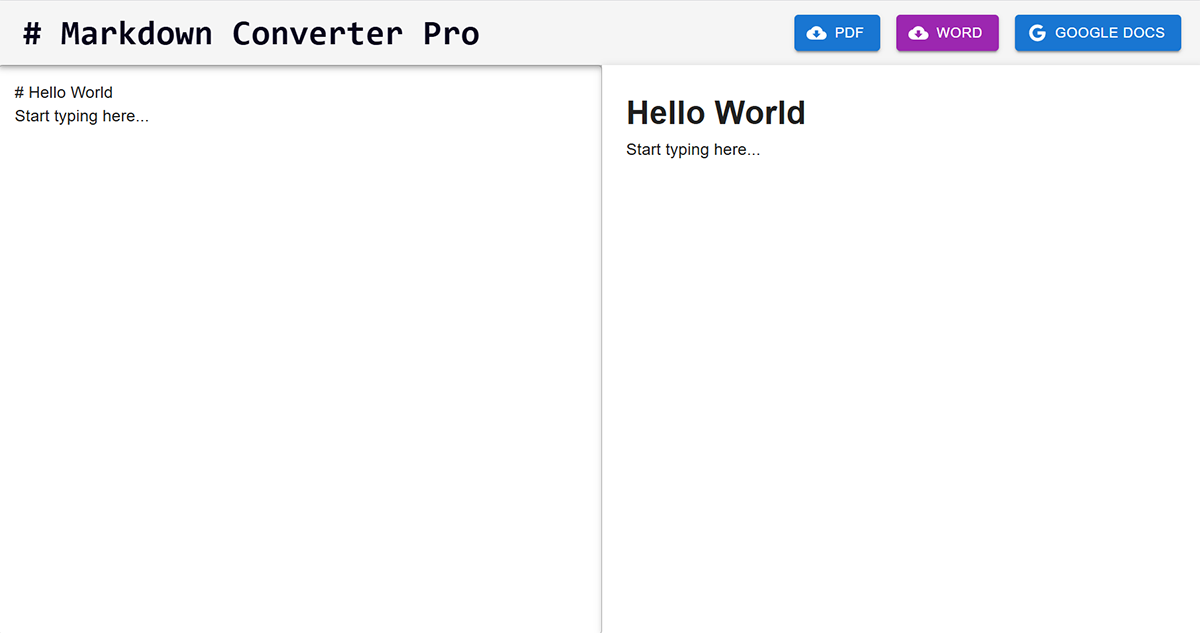Viewport: 1200px width, 633px height.
Task: Click the Hello World heading in the preview
Action: (715, 112)
